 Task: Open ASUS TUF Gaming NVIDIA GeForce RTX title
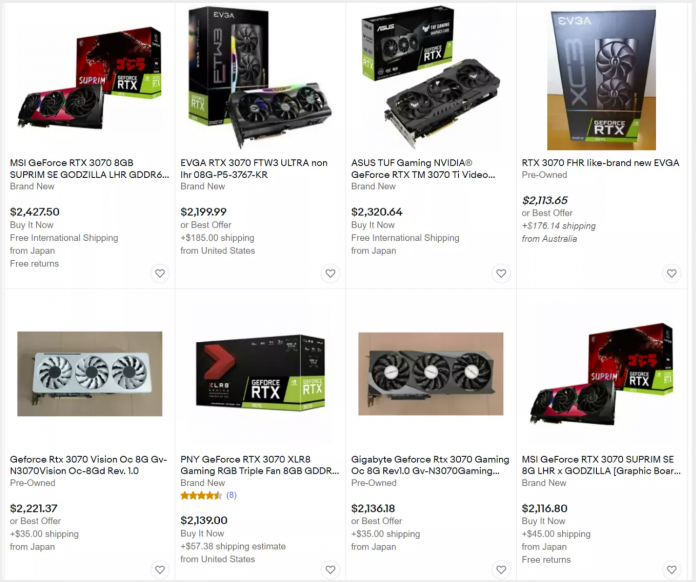tap(423, 169)
